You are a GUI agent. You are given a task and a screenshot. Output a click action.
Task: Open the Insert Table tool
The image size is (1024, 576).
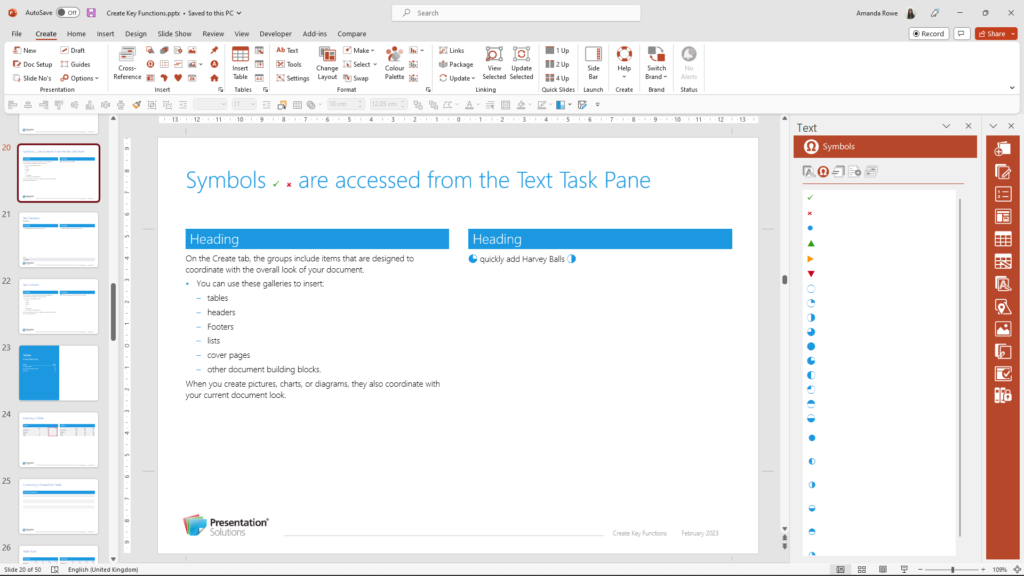click(x=240, y=63)
